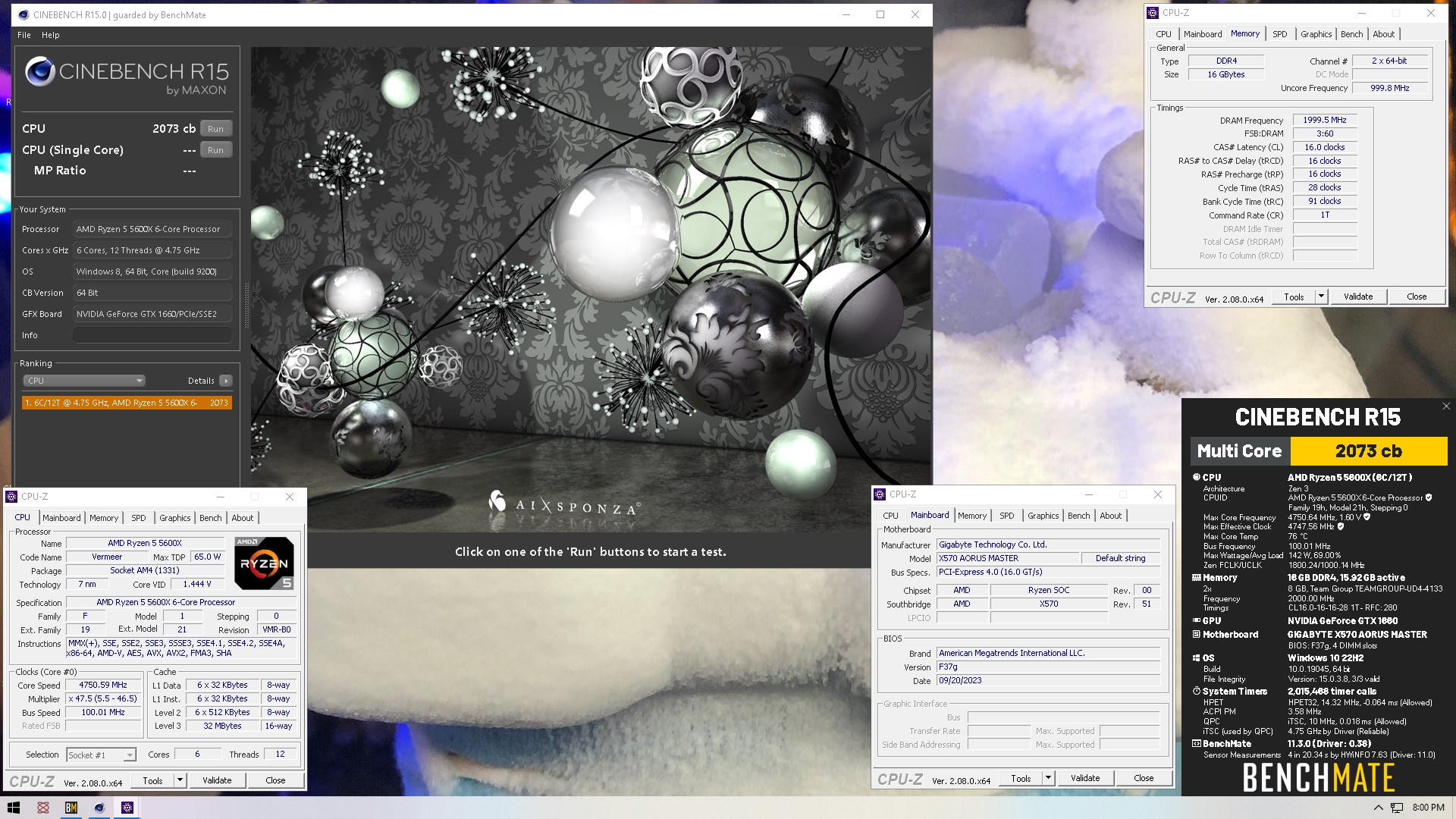Open the Cinebench icon in the taskbar

point(99,808)
